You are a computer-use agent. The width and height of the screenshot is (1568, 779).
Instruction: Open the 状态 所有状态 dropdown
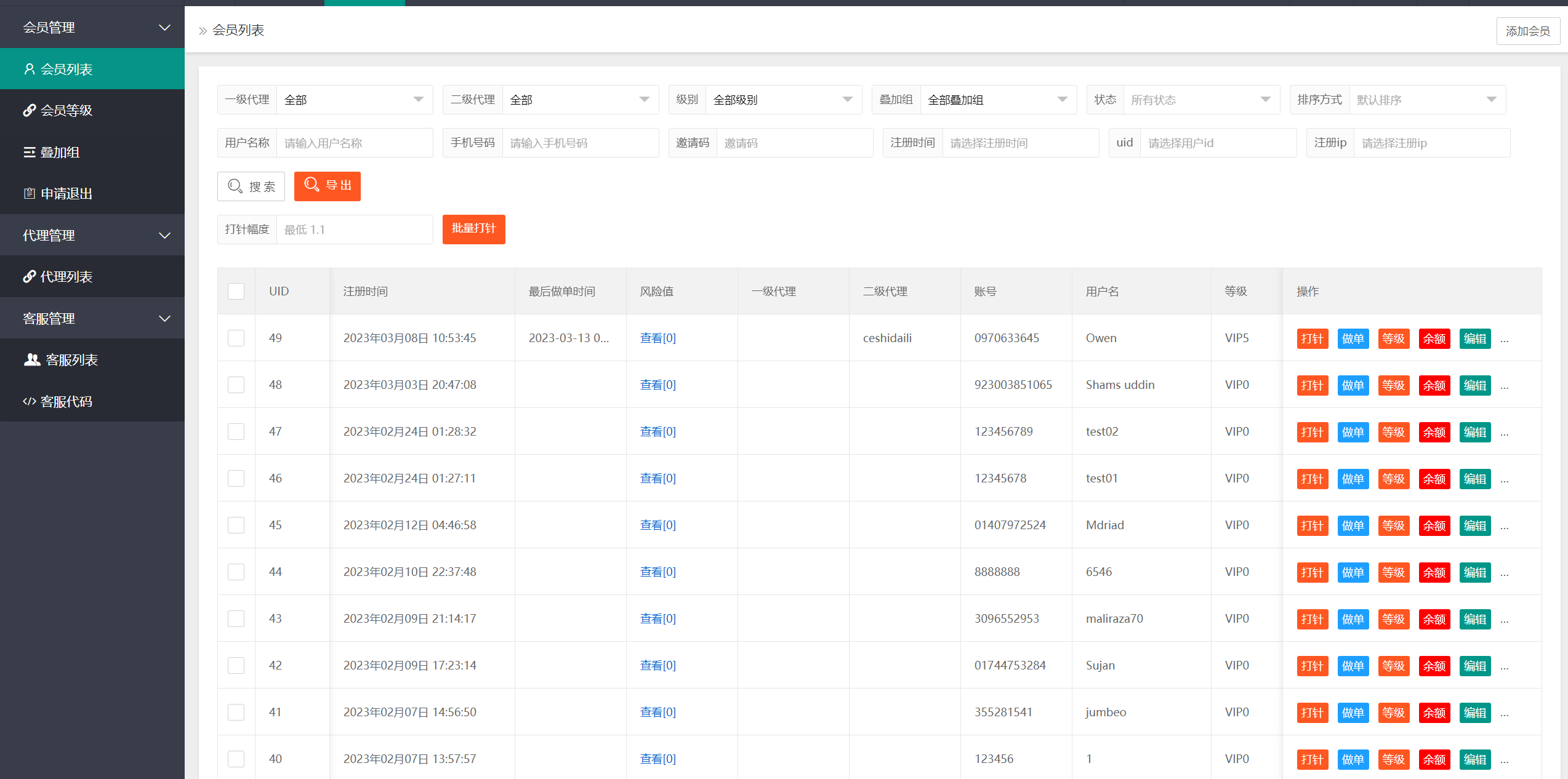(1200, 100)
